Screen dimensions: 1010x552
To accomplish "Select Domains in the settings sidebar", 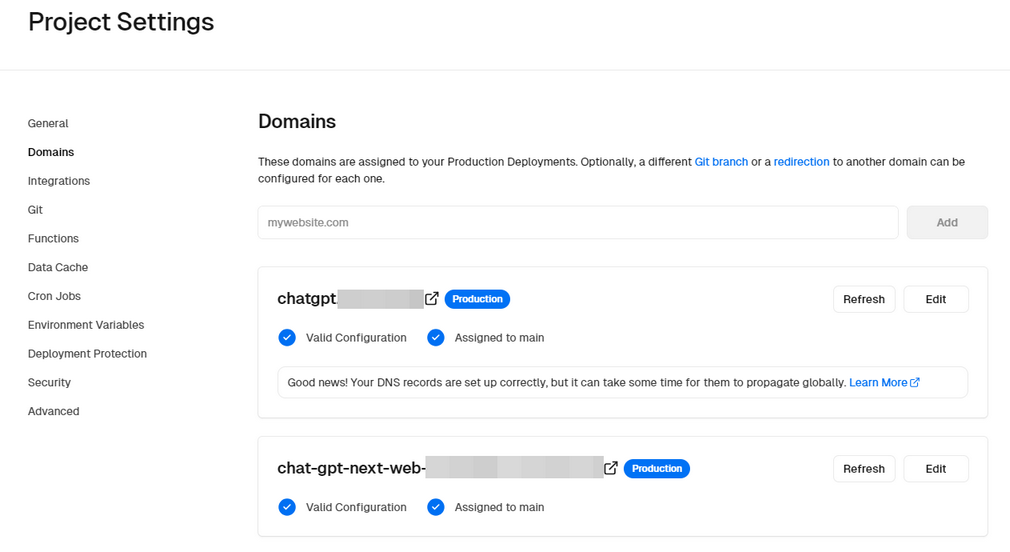I will (x=51, y=152).
